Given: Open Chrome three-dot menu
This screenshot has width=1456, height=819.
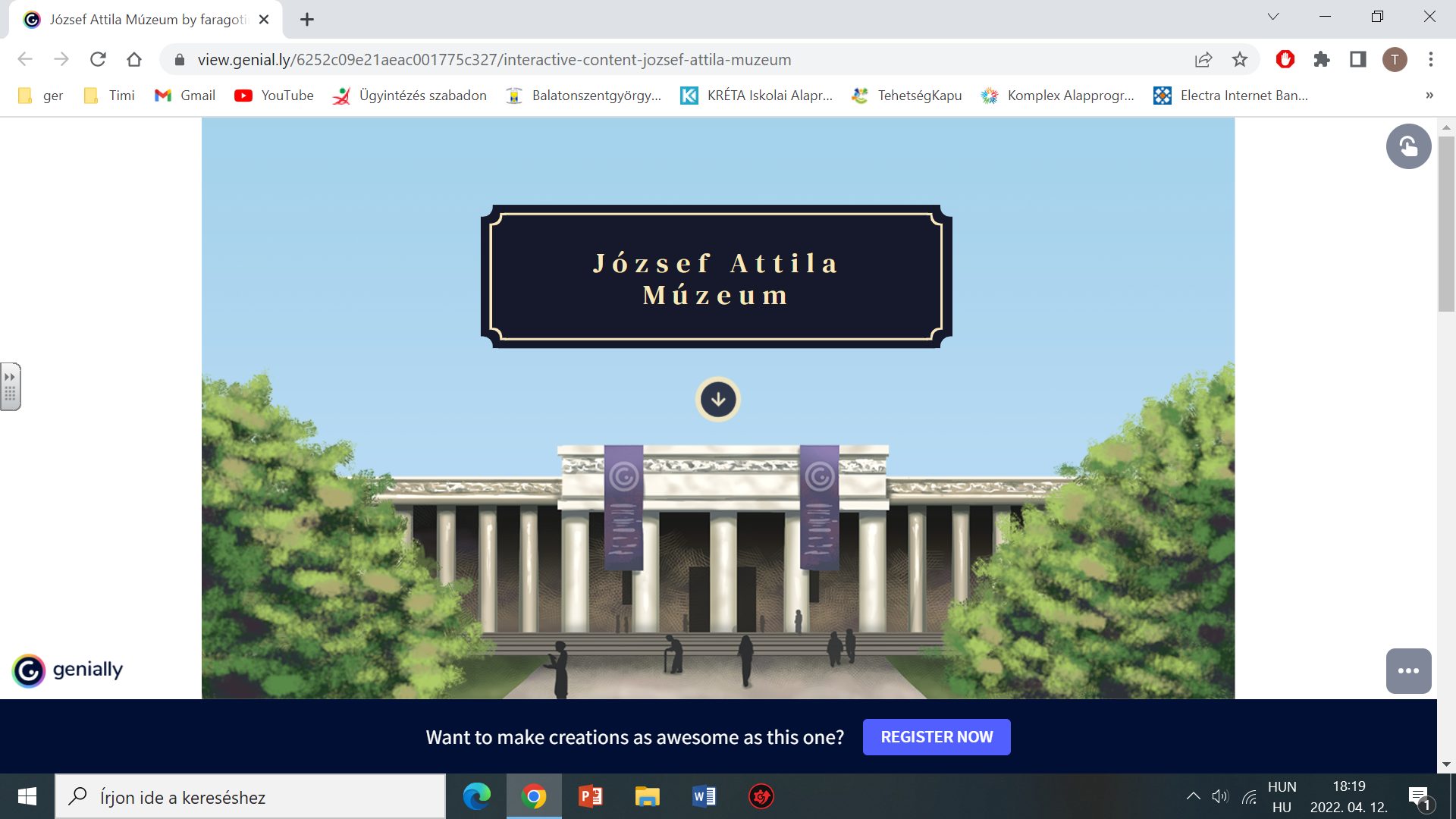Looking at the screenshot, I should pos(1431,59).
